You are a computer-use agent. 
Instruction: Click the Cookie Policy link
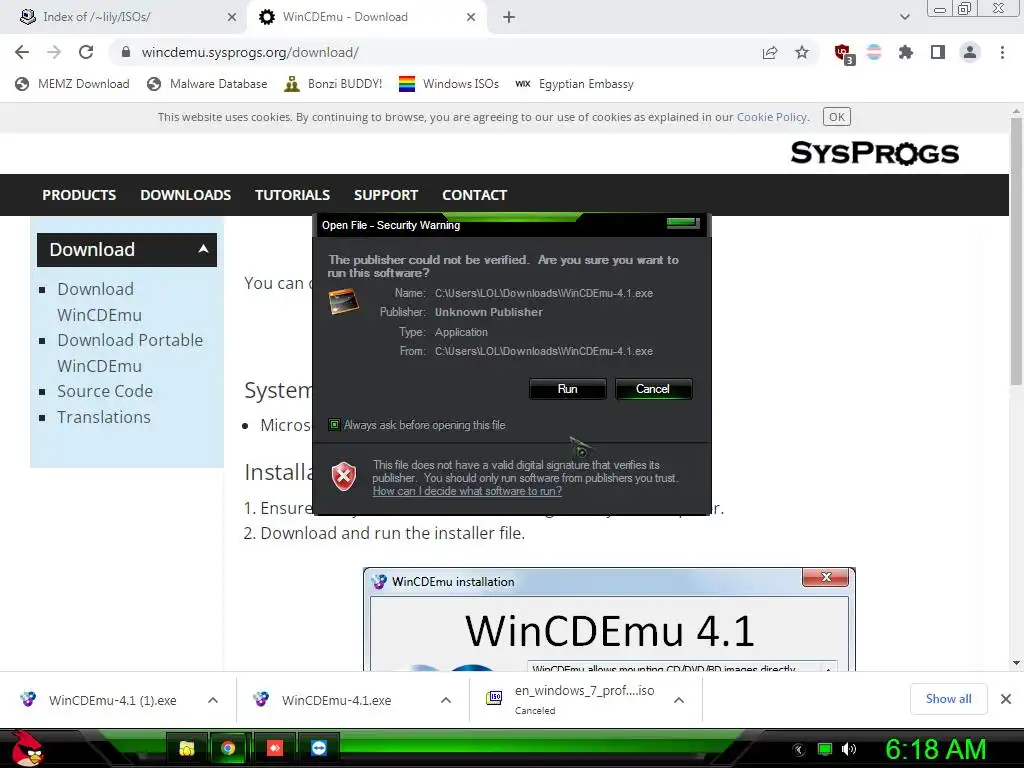[x=772, y=117]
